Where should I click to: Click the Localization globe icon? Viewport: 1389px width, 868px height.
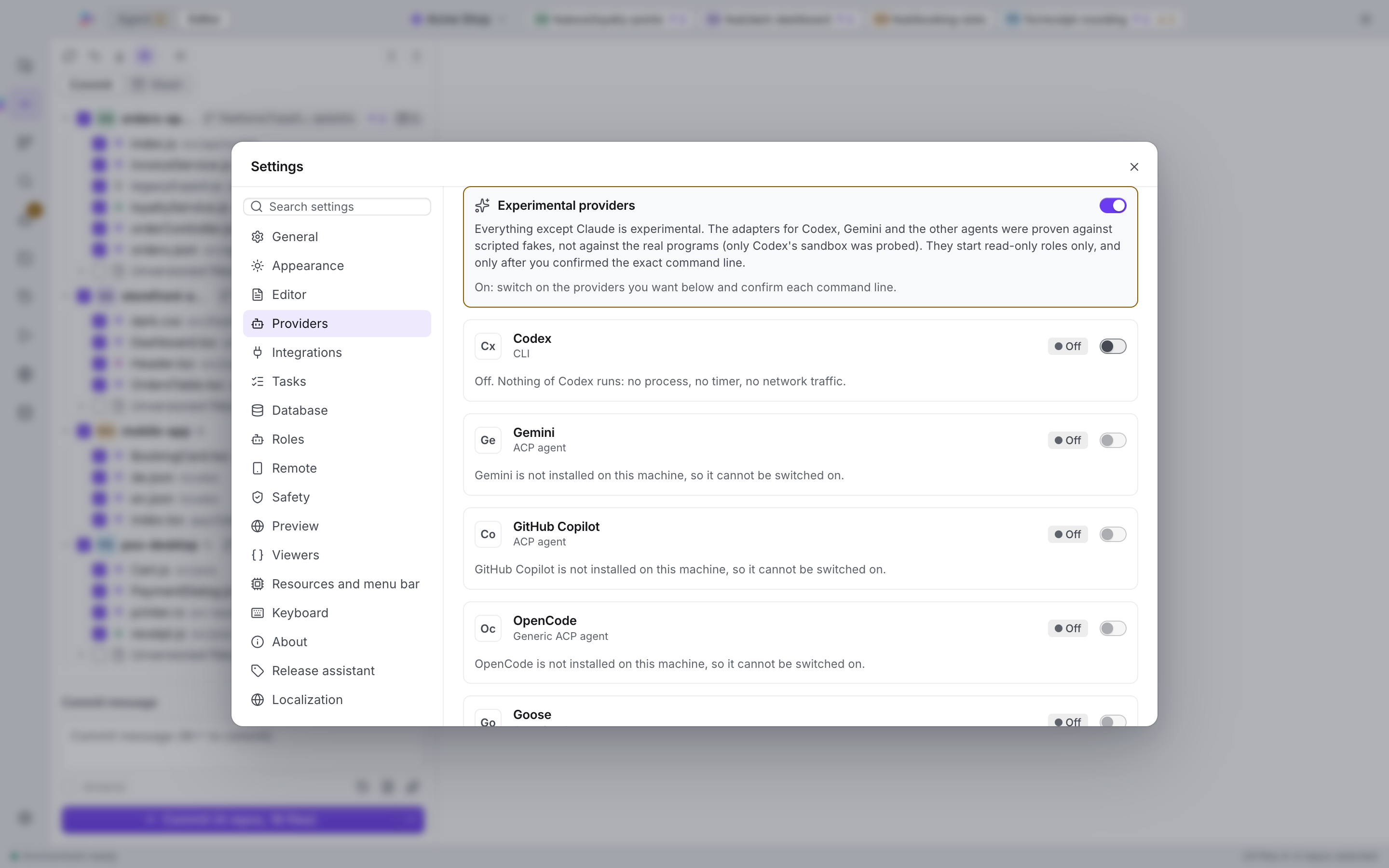(x=258, y=700)
